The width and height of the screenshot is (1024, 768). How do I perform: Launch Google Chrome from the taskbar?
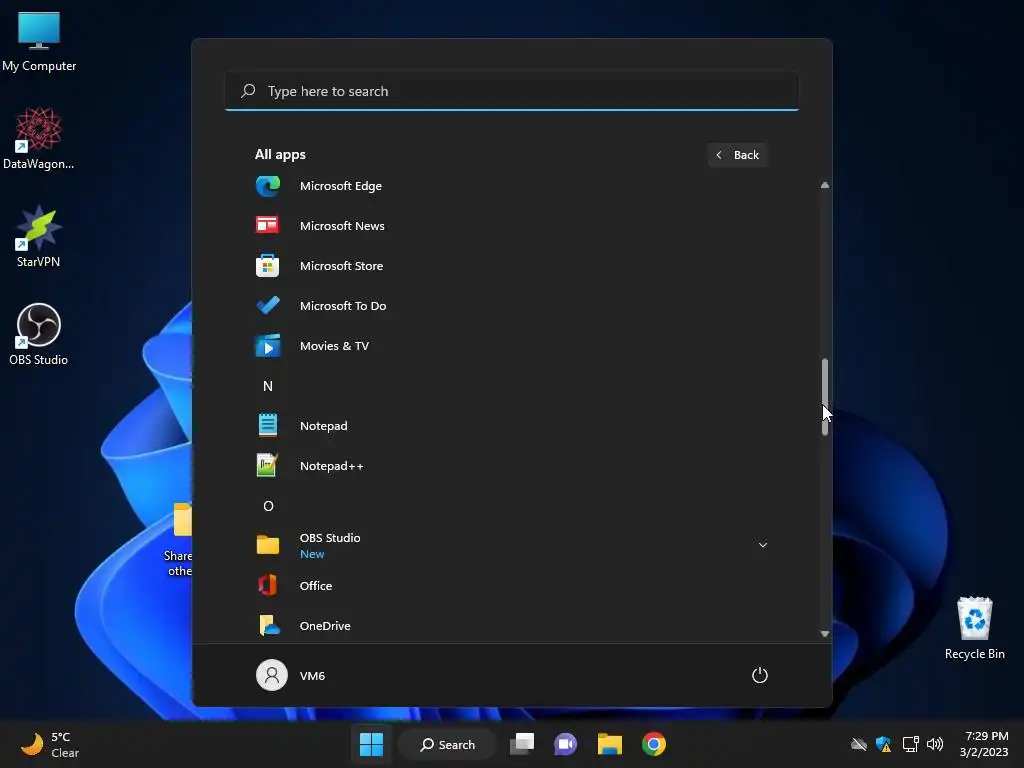(x=653, y=744)
